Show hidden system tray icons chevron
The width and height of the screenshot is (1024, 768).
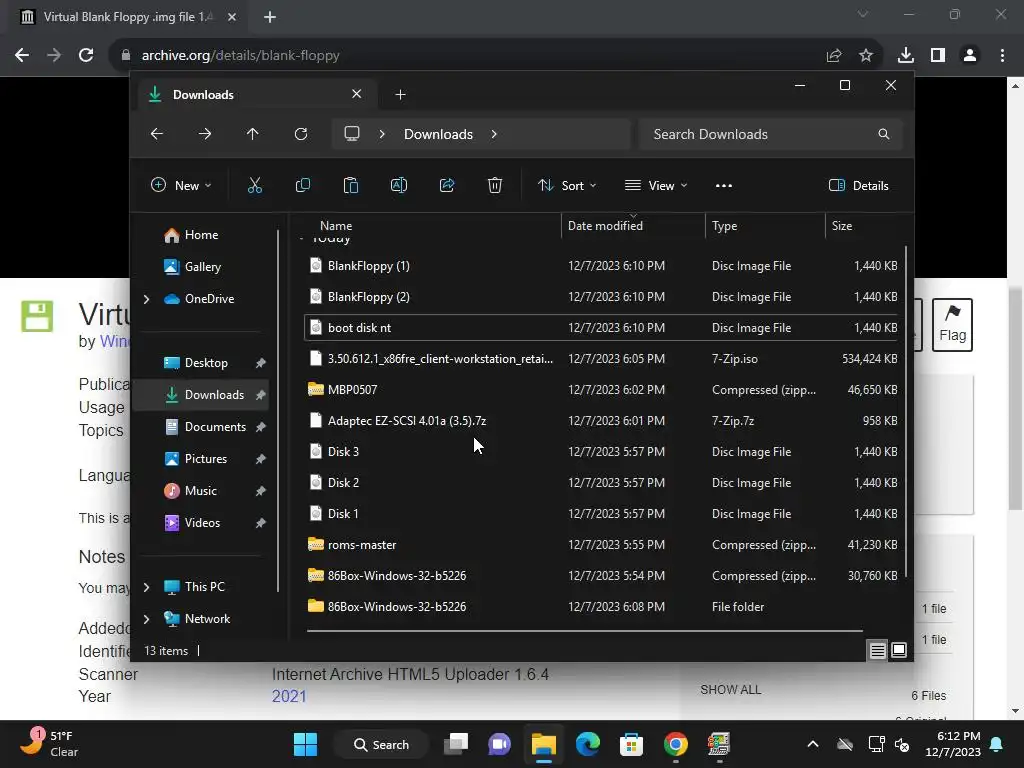click(x=812, y=744)
